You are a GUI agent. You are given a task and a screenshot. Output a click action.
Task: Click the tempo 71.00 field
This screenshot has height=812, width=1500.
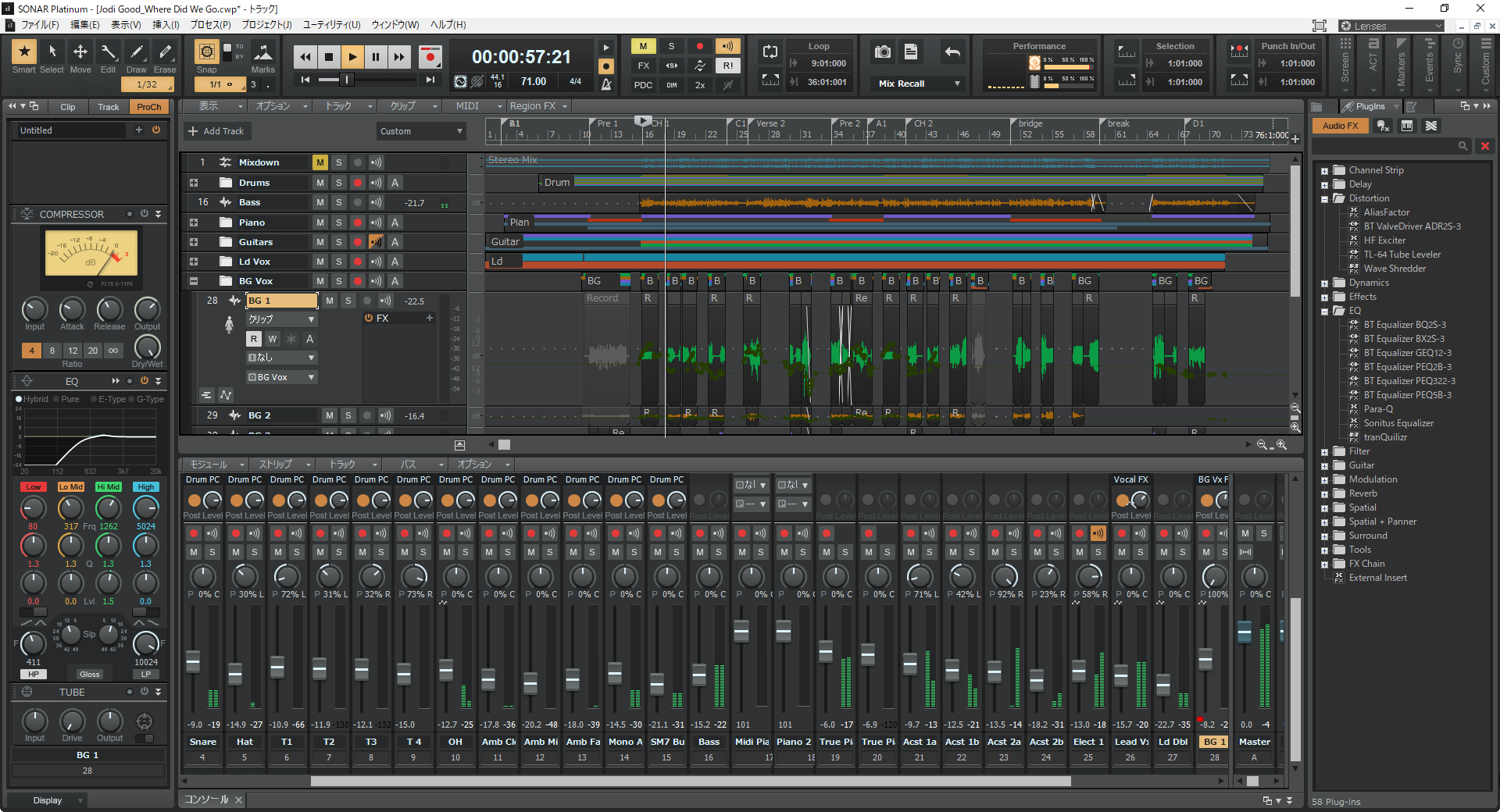(x=534, y=81)
